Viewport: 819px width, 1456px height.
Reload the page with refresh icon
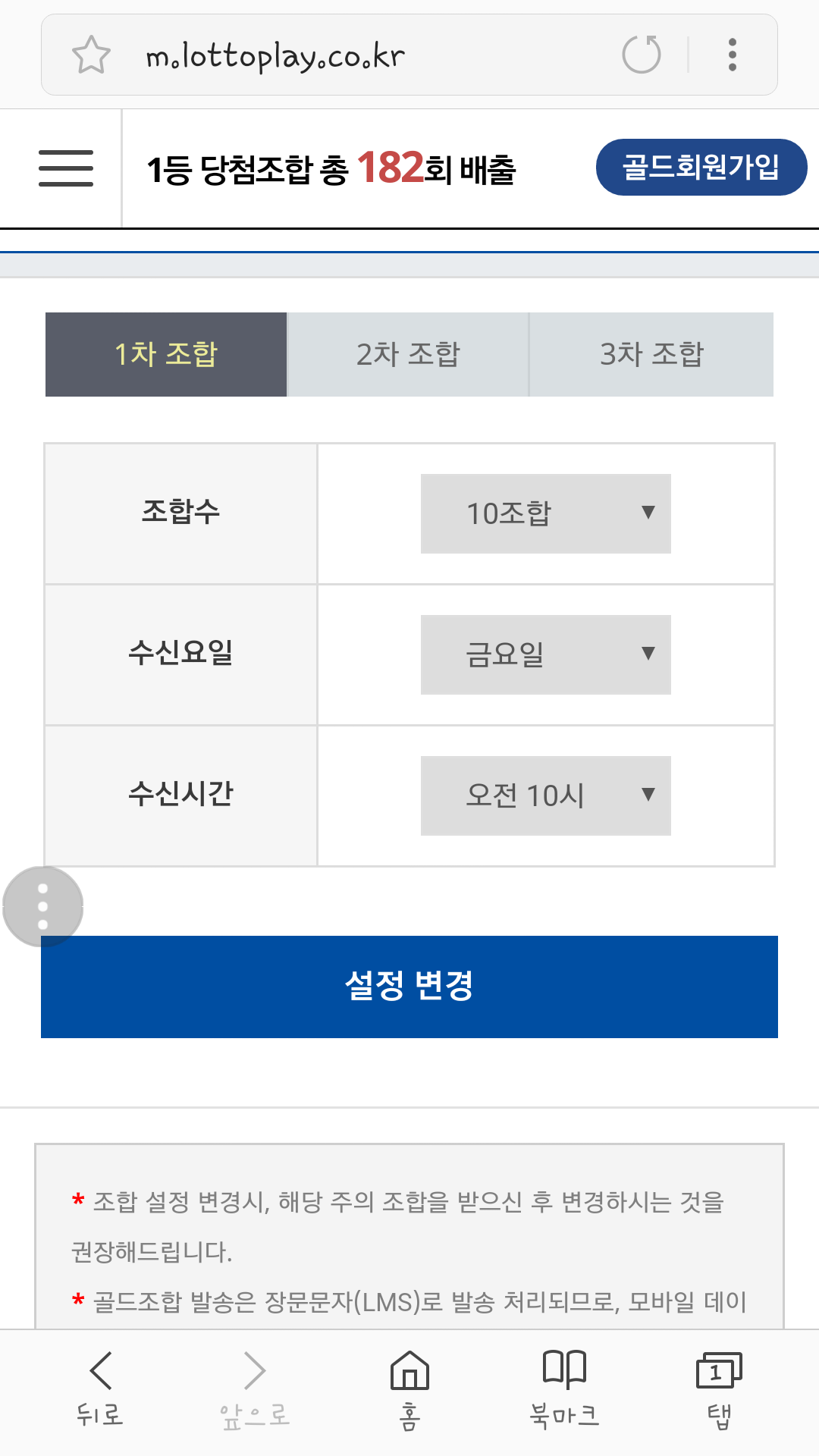point(642,55)
